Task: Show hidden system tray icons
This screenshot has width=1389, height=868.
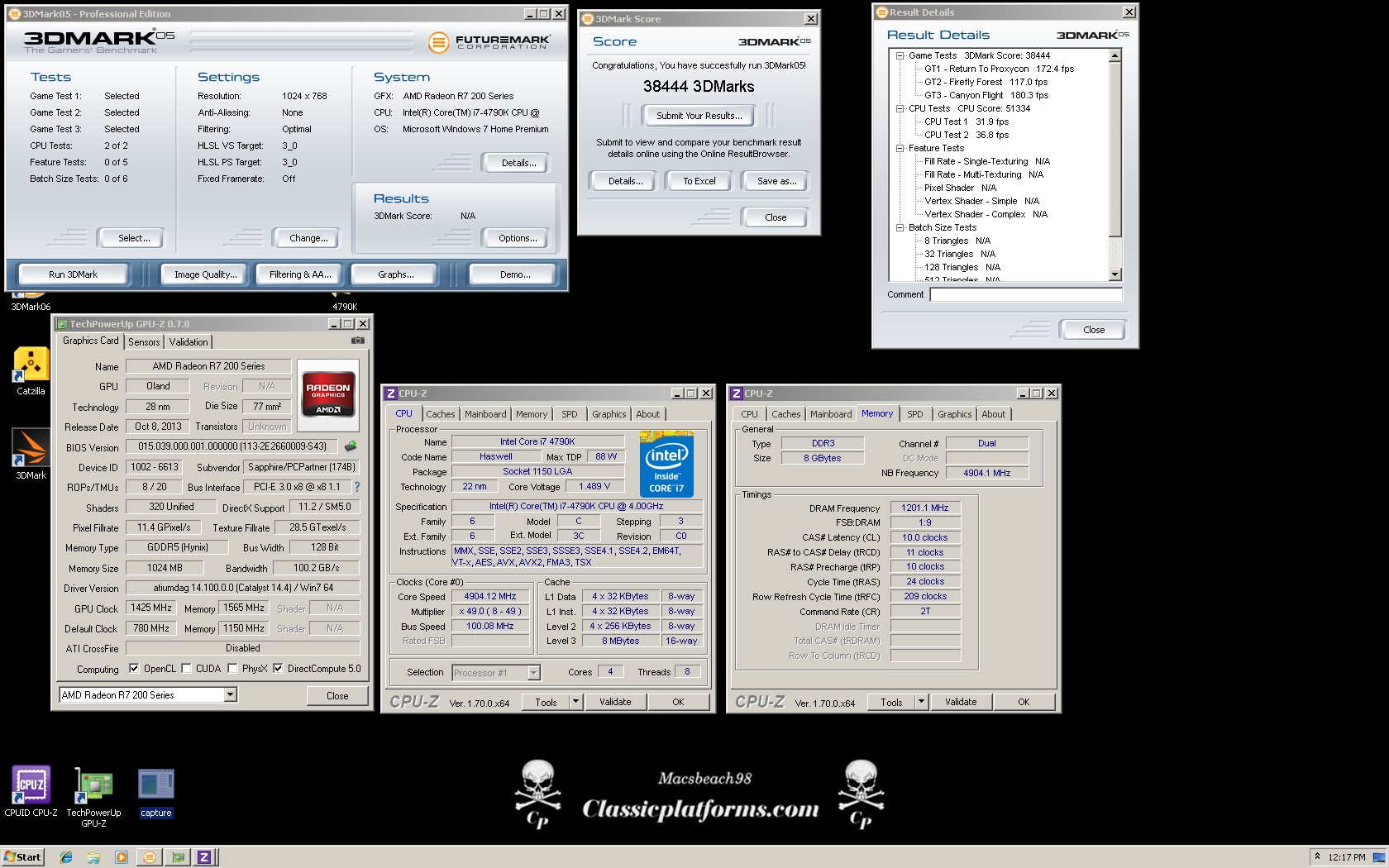Action: click(1317, 857)
